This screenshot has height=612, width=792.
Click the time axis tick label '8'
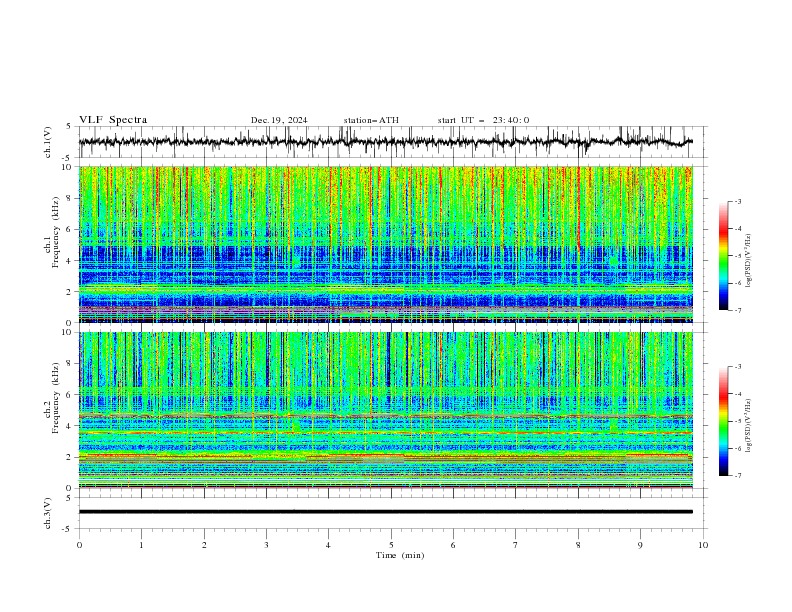[578, 545]
